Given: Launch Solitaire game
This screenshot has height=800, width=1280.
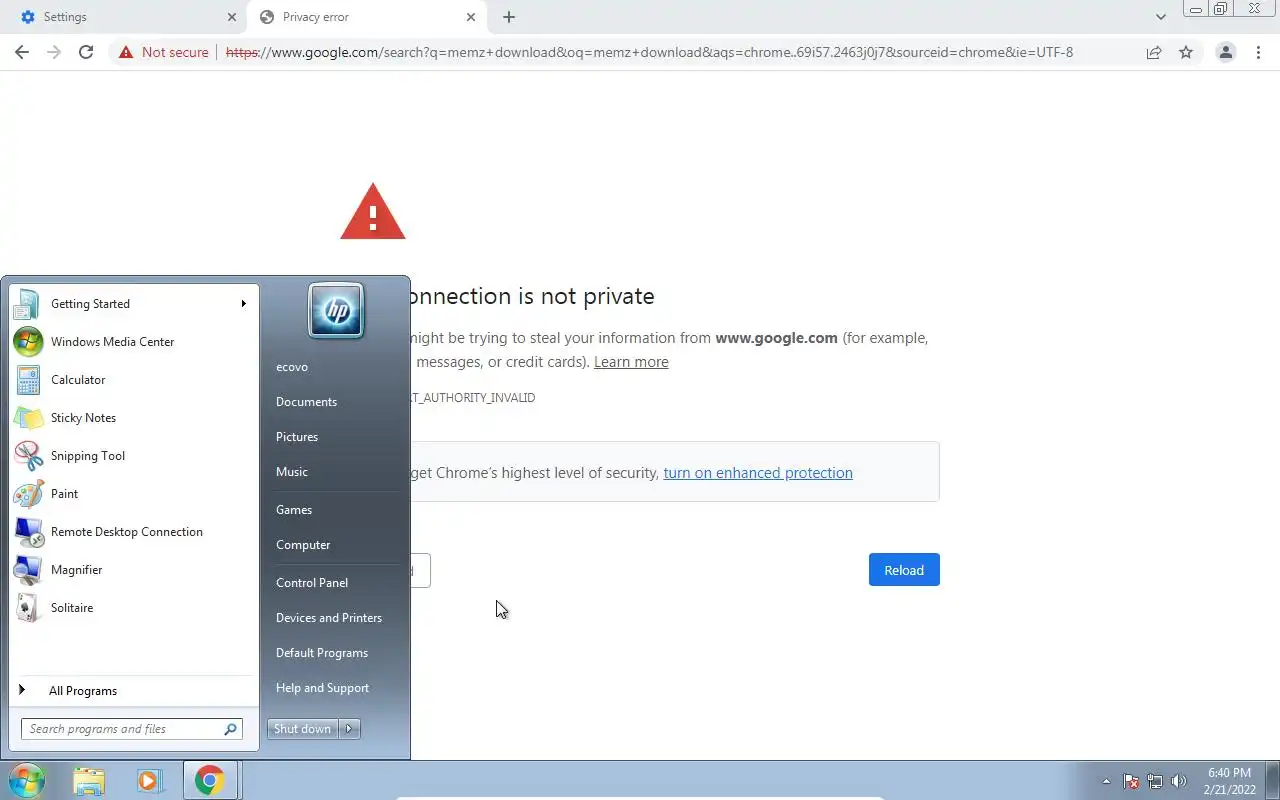Looking at the screenshot, I should click(132, 608).
